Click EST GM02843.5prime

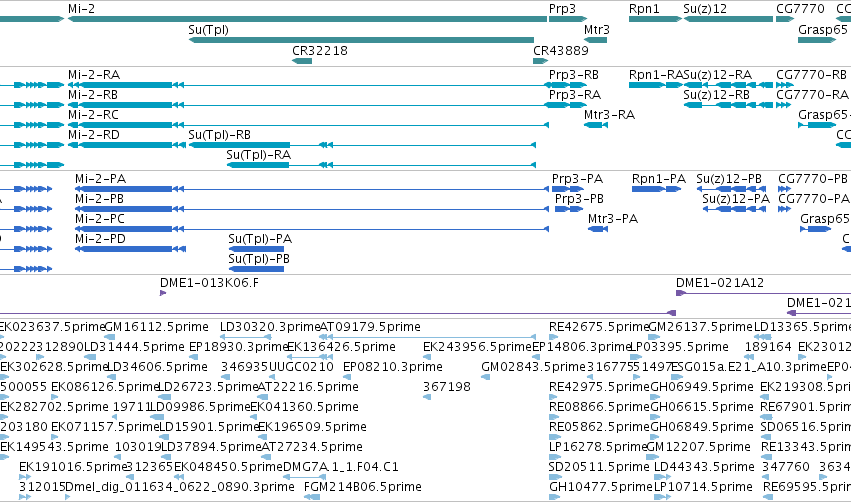pos(485,378)
